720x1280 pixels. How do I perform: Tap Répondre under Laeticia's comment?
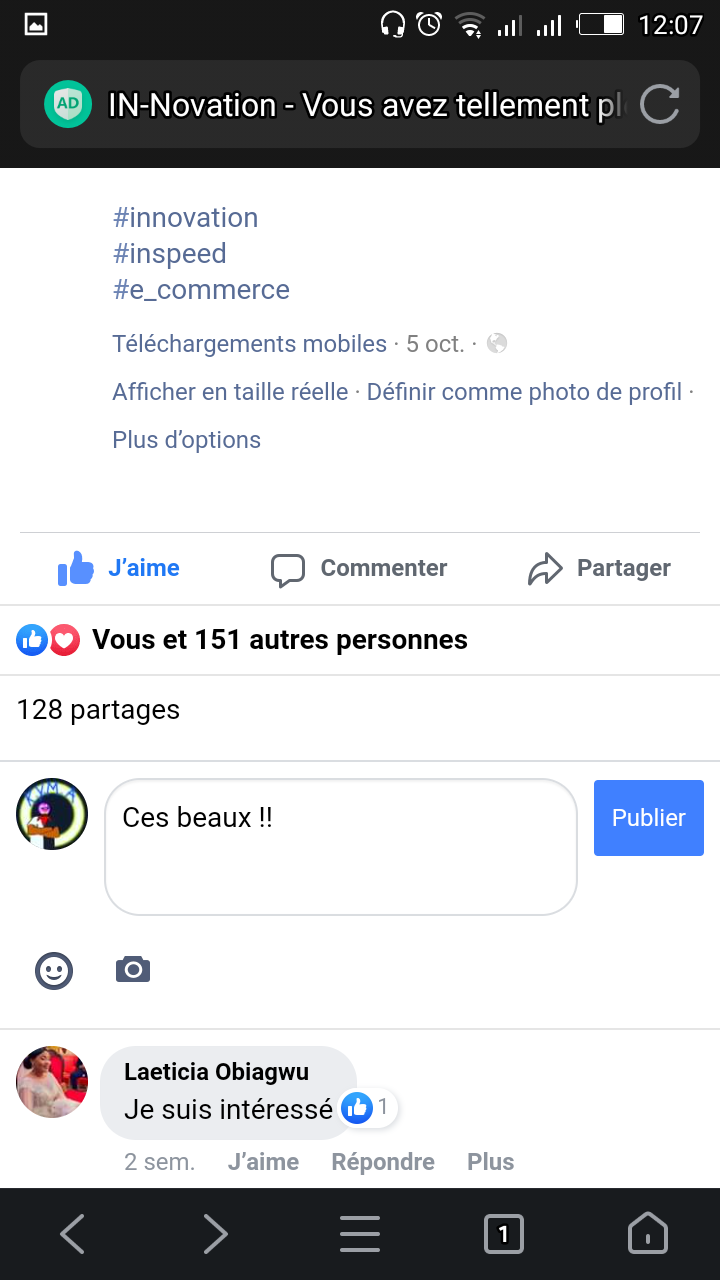point(383,1162)
